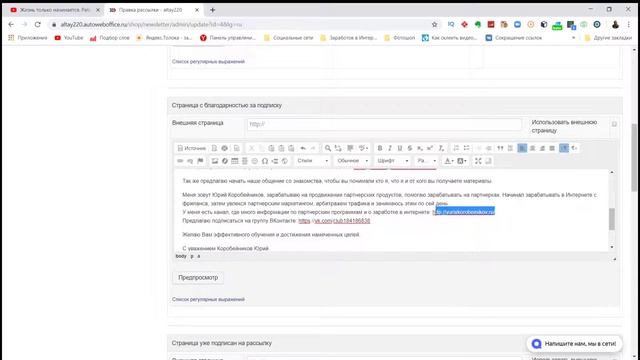
Task: Insert a special character with Omega icon
Action: (x=265, y=161)
